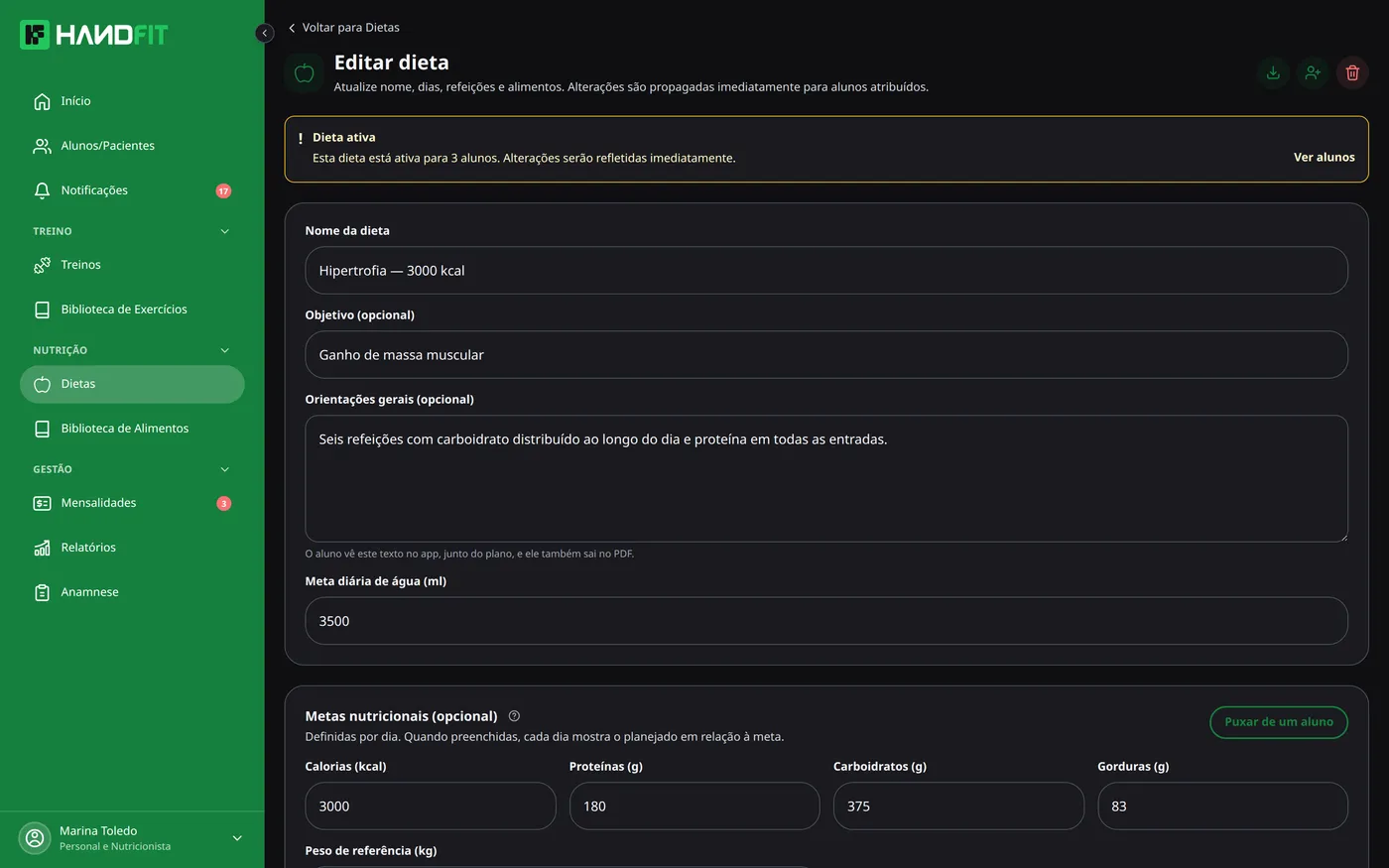
Task: Click the assign student icon button
Action: tap(1313, 72)
